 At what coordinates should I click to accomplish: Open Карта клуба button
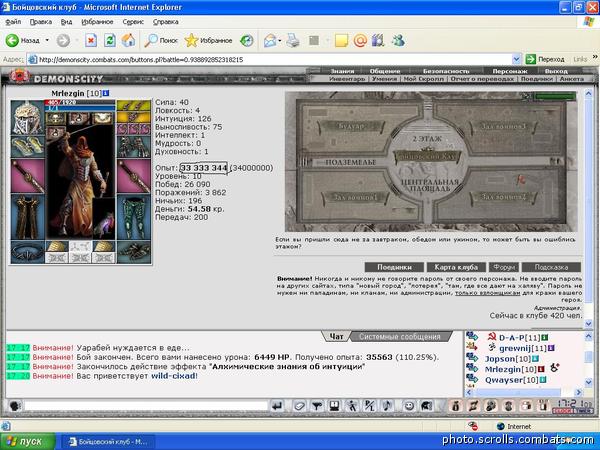(x=456, y=267)
